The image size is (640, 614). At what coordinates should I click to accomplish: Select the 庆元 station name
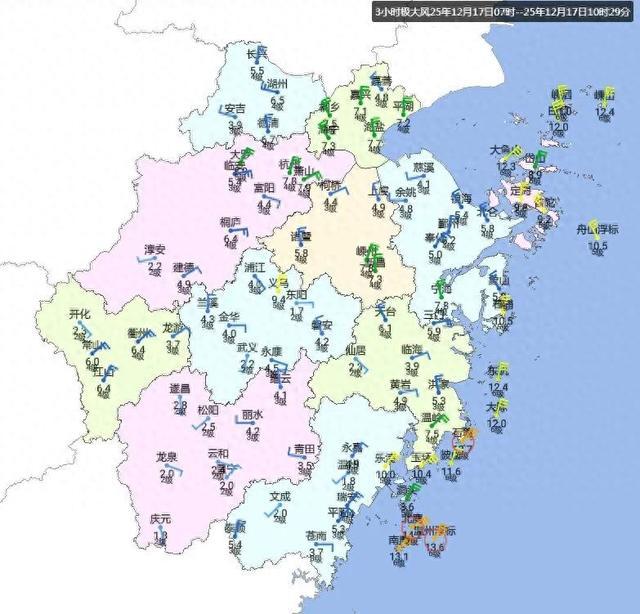pos(160,519)
